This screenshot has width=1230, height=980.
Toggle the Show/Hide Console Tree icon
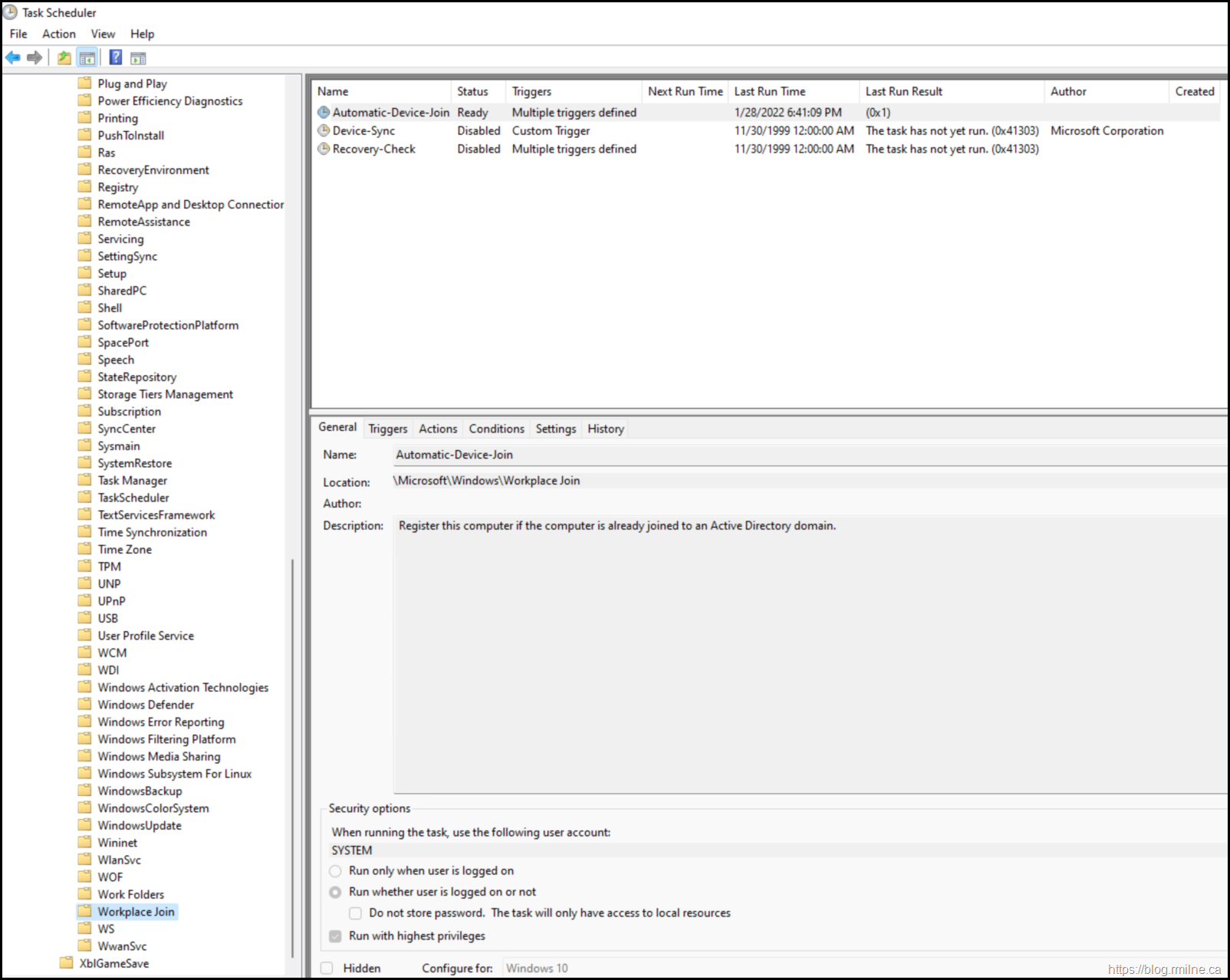click(x=87, y=58)
